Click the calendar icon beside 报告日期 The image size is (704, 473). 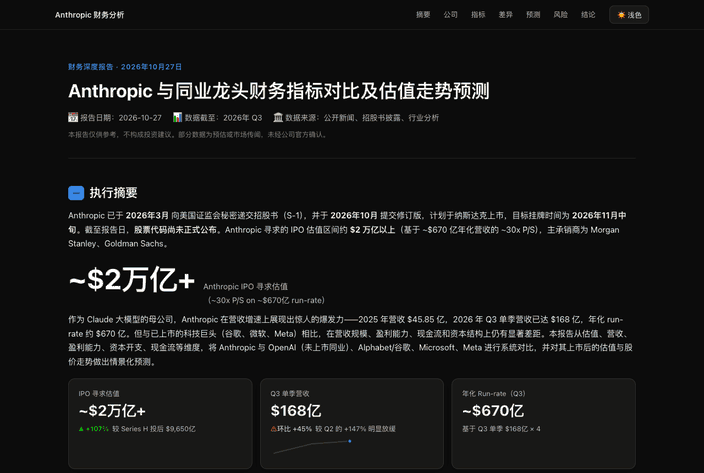(73, 118)
